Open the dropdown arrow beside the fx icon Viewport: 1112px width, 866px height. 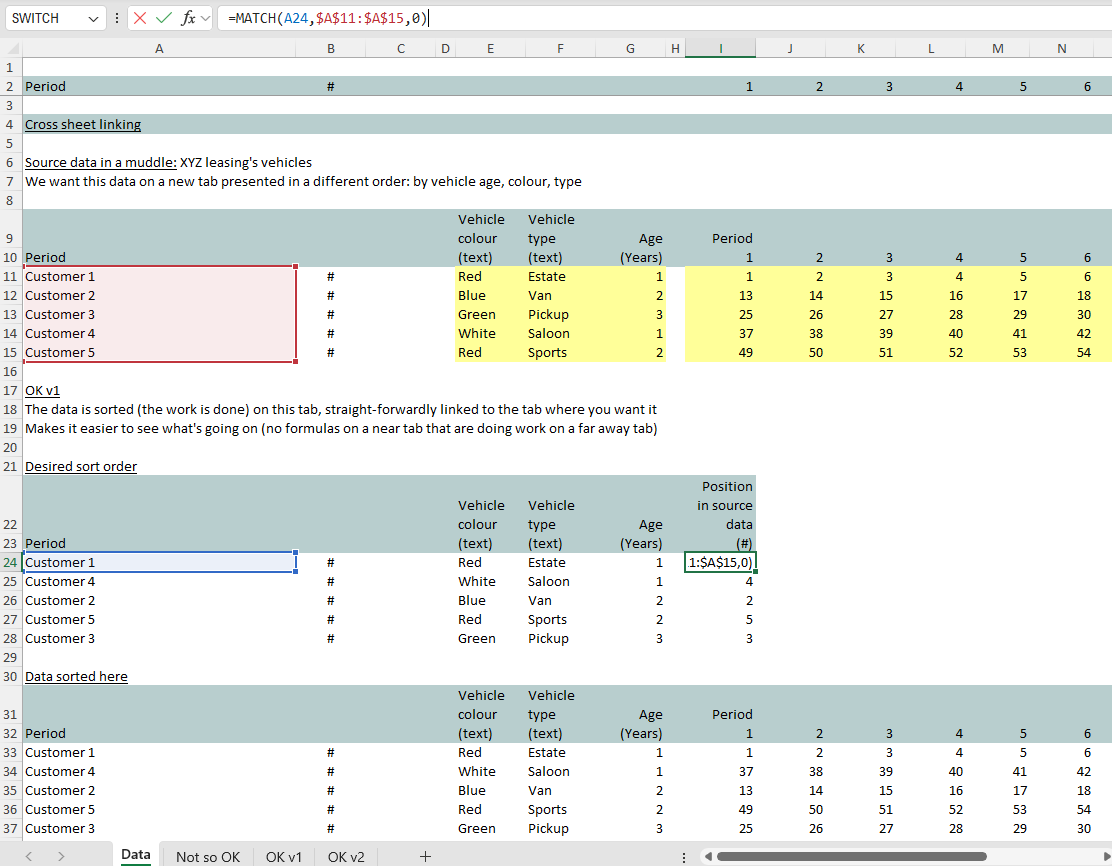tap(205, 18)
